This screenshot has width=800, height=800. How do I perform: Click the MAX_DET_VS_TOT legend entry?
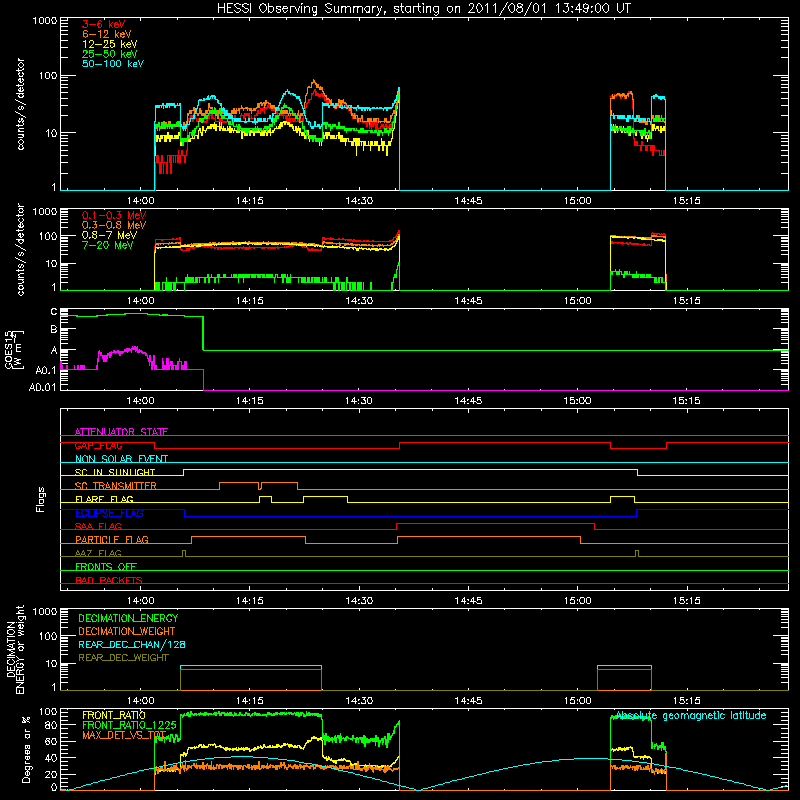coord(124,735)
